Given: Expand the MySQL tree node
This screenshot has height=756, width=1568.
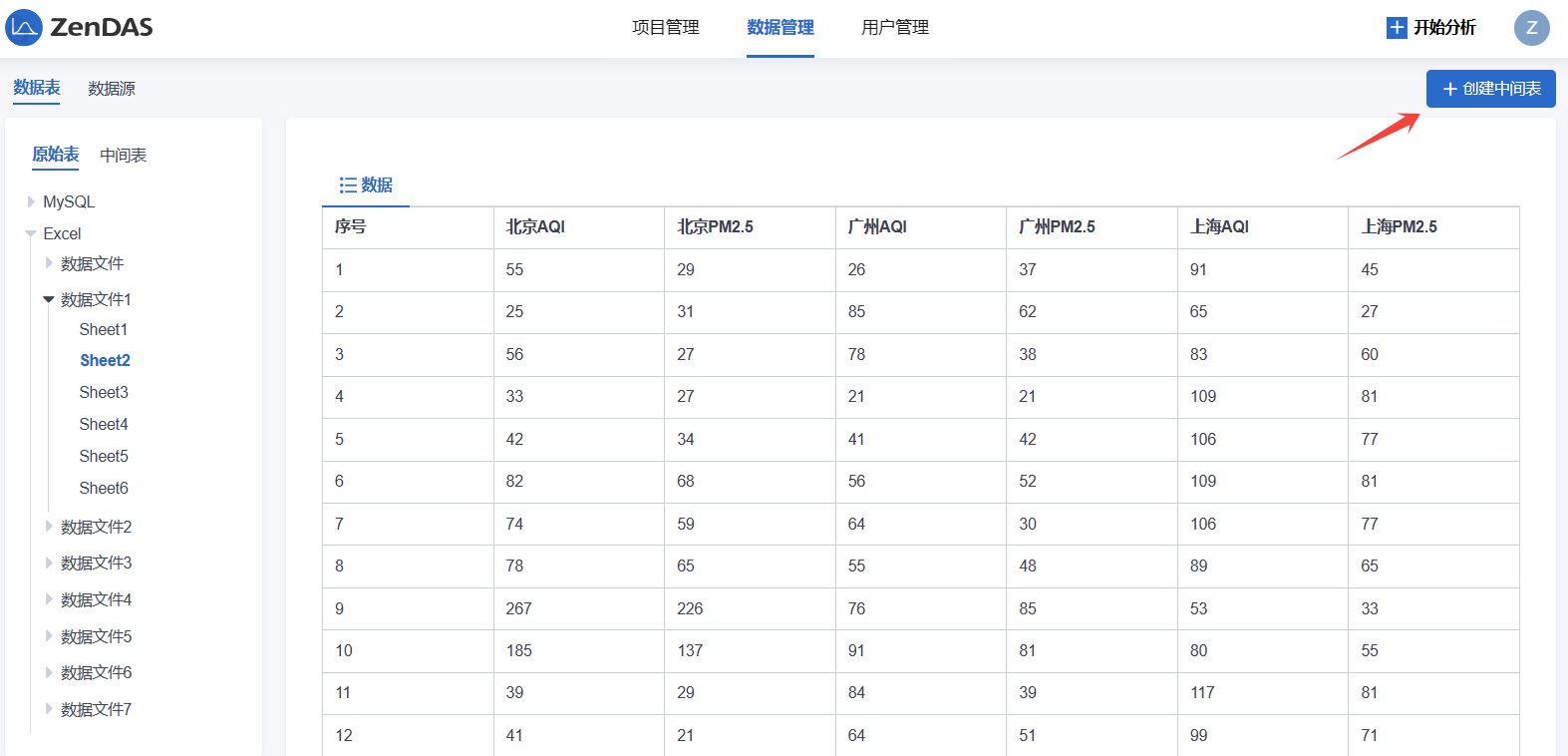Looking at the screenshot, I should (x=31, y=201).
